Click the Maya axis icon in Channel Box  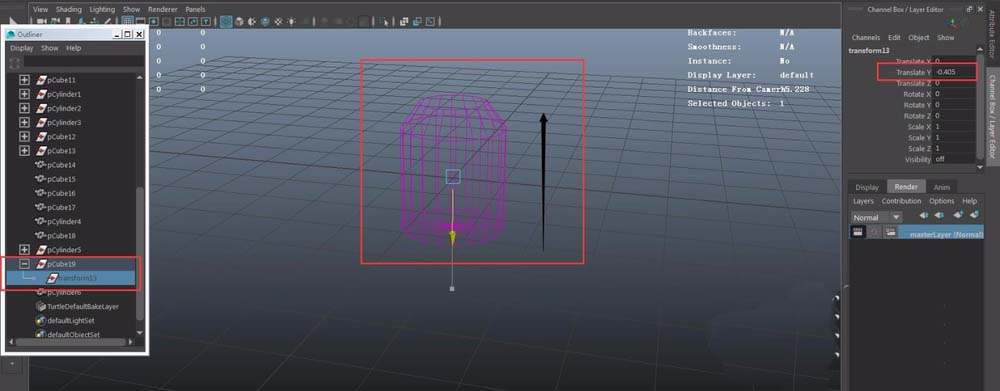click(952, 23)
